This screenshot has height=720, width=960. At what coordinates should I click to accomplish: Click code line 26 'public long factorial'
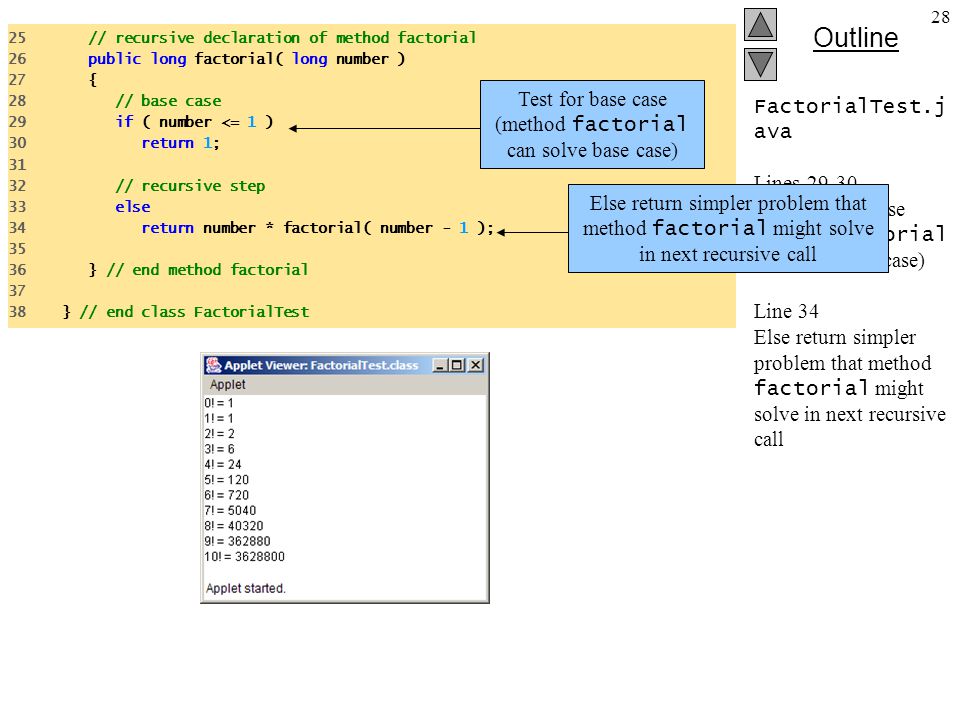(246, 59)
